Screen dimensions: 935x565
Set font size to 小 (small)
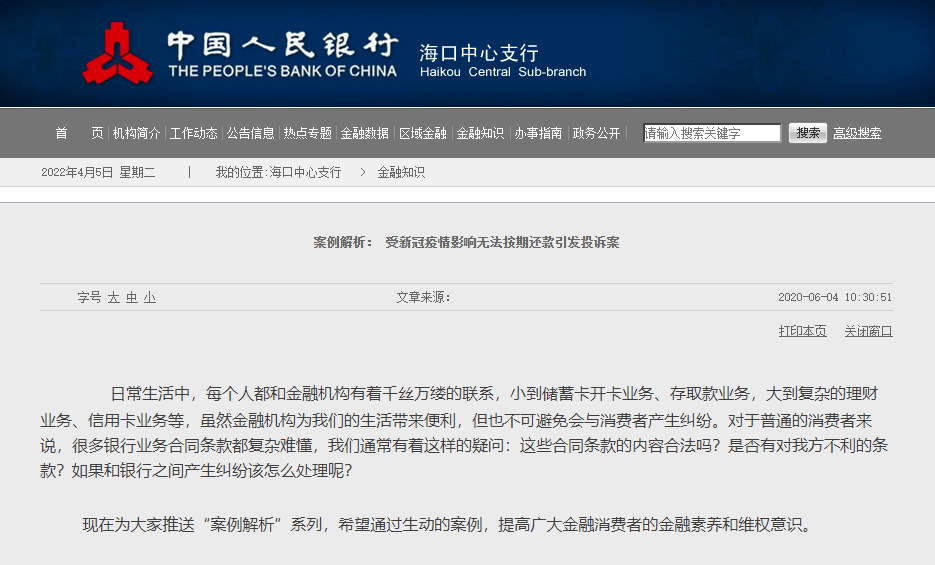tap(150, 297)
